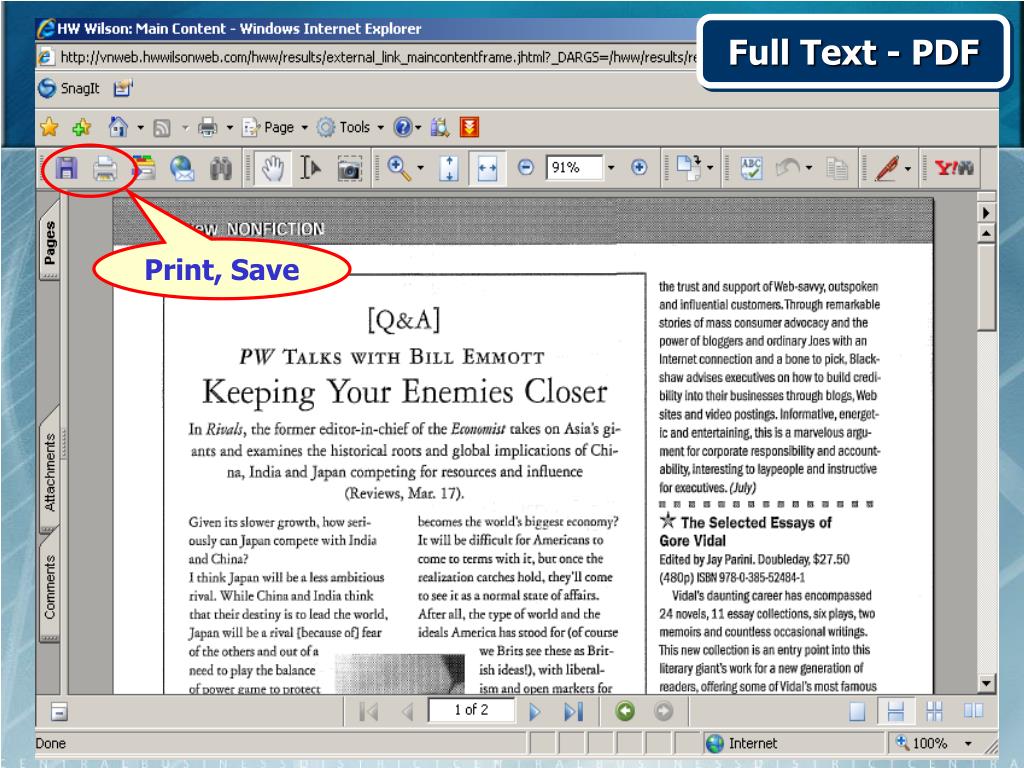Click the Add to Favorites icon

pos(82,127)
